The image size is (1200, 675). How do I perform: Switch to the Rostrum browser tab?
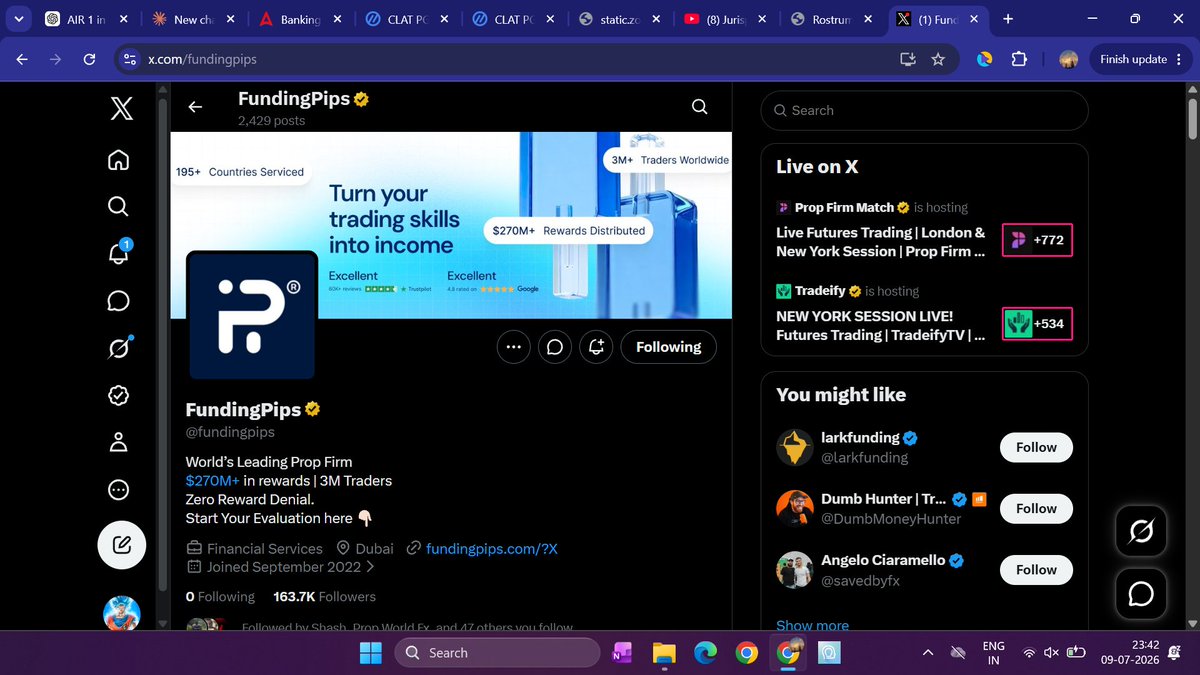point(830,19)
